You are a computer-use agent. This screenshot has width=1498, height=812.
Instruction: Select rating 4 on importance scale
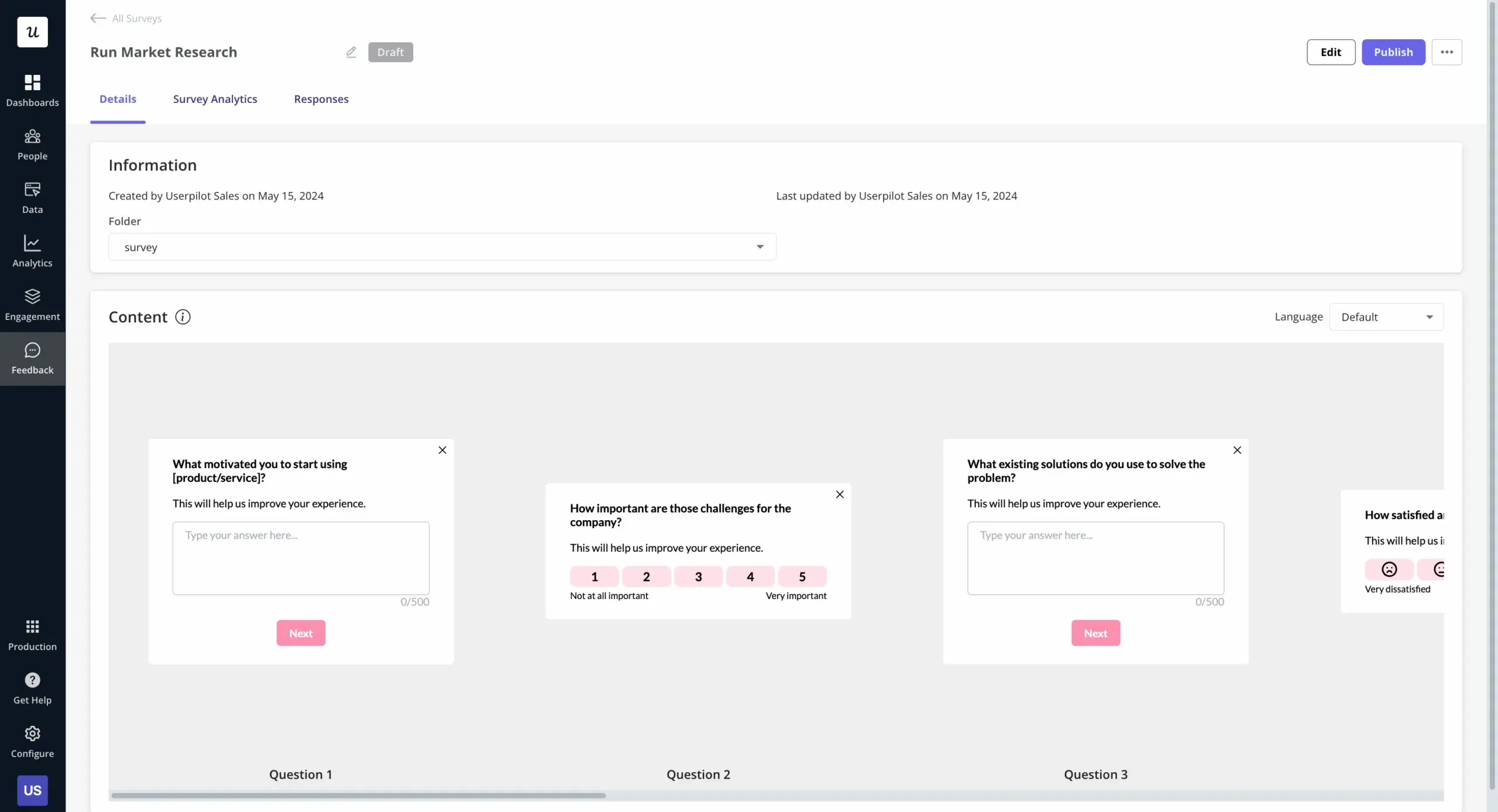click(x=750, y=576)
